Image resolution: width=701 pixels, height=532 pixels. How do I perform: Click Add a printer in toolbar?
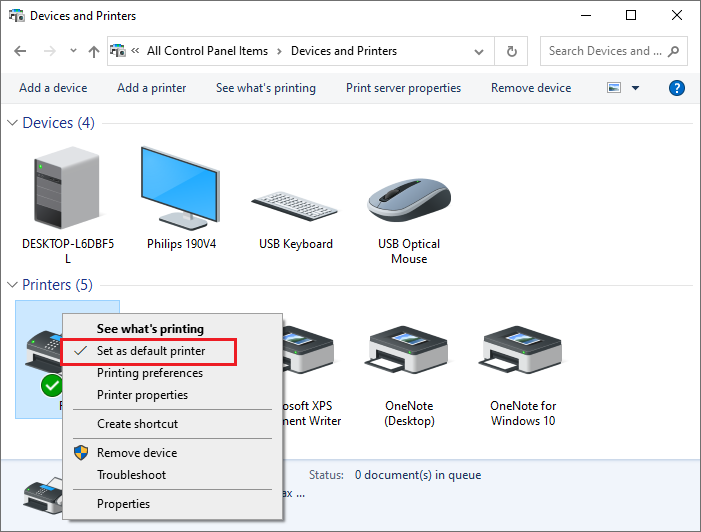click(x=151, y=88)
